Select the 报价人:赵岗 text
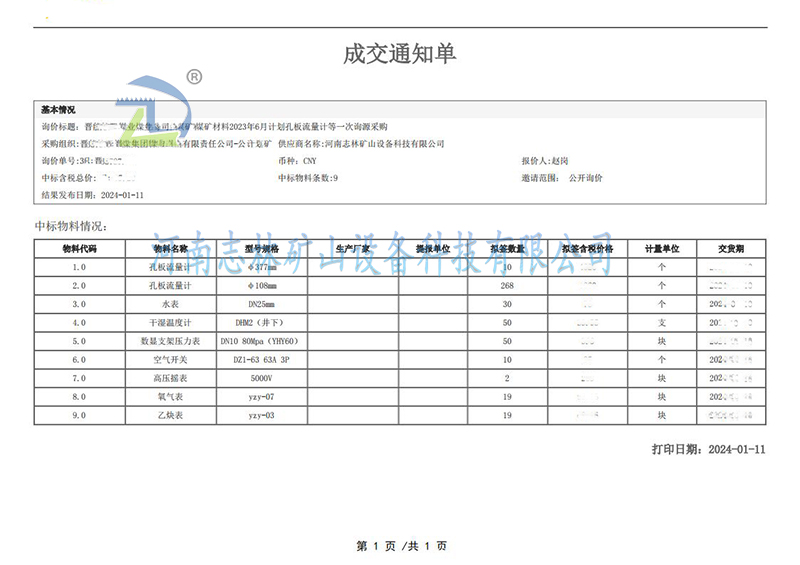Image resolution: width=800 pixels, height=565 pixels. [544, 161]
